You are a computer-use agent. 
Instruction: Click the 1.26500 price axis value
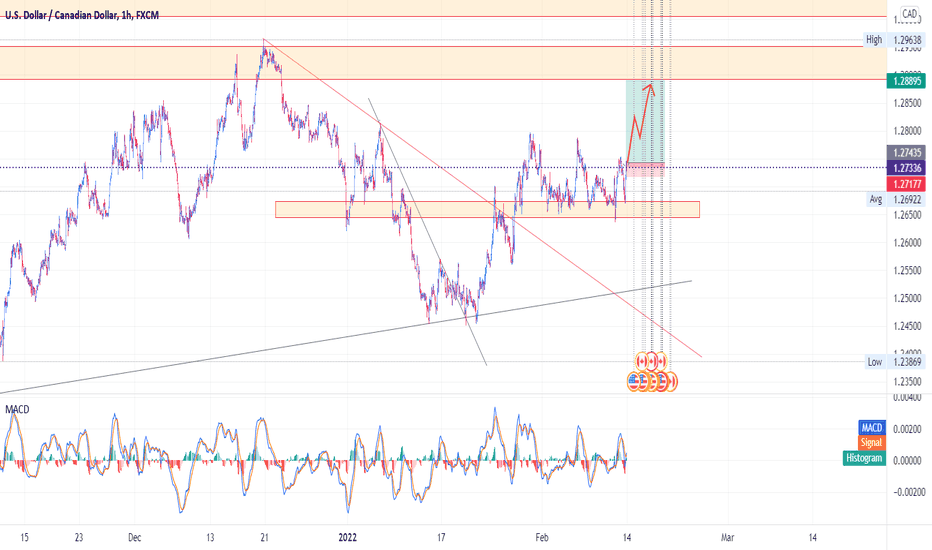pos(907,215)
